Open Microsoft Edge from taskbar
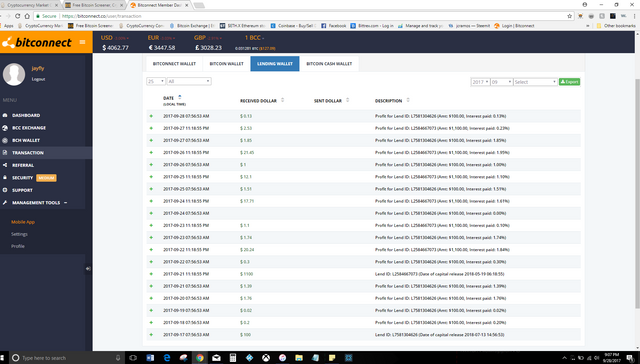Screen dimensions: 640x364 coord(167,358)
